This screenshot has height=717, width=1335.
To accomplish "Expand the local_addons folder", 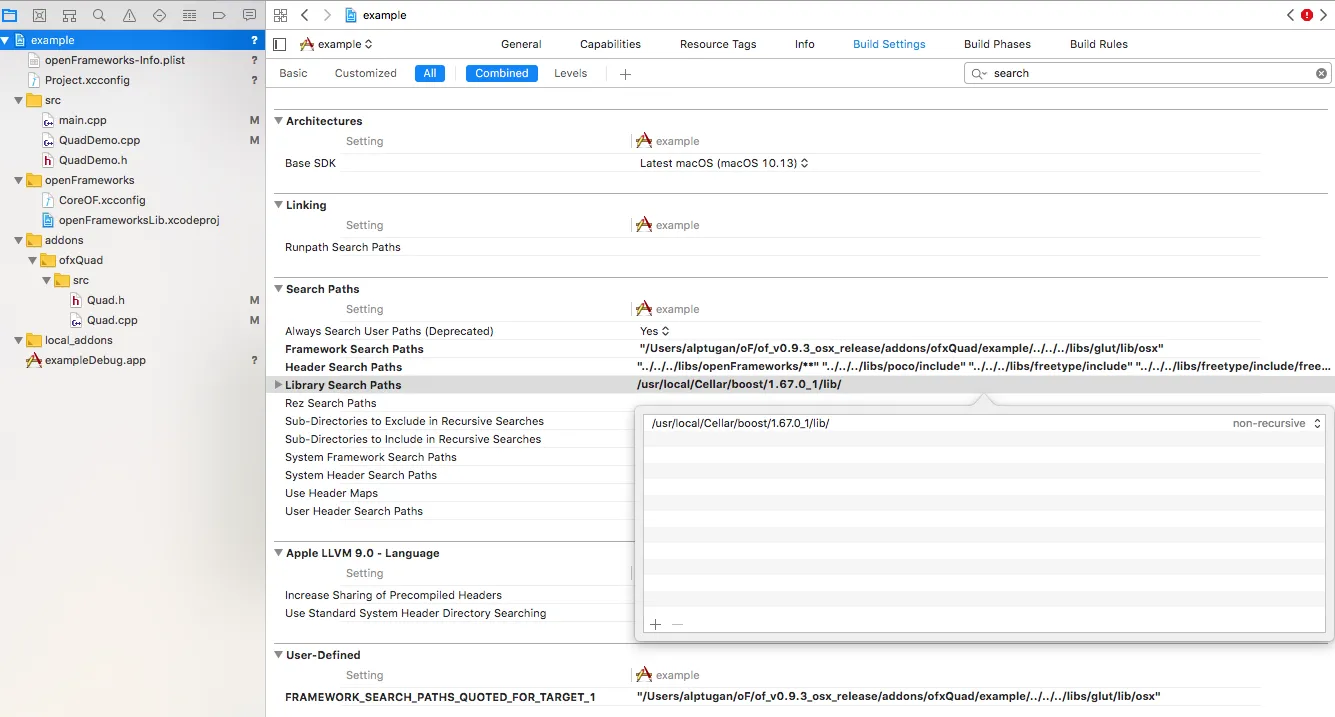I will tap(19, 340).
